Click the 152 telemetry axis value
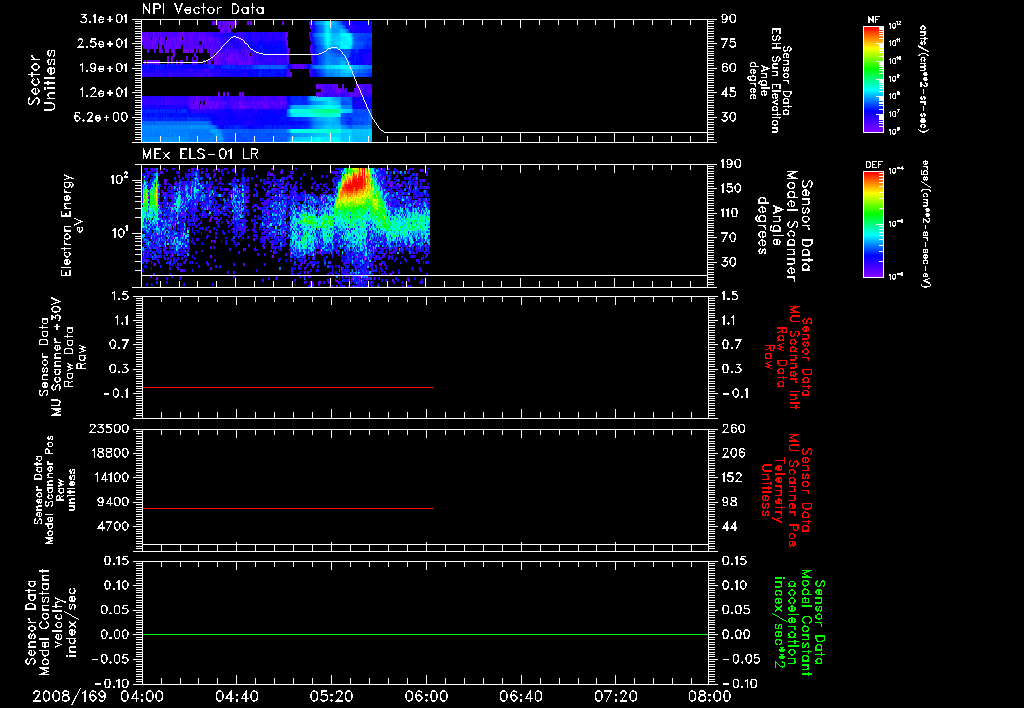The image size is (1024, 708). 732,477
